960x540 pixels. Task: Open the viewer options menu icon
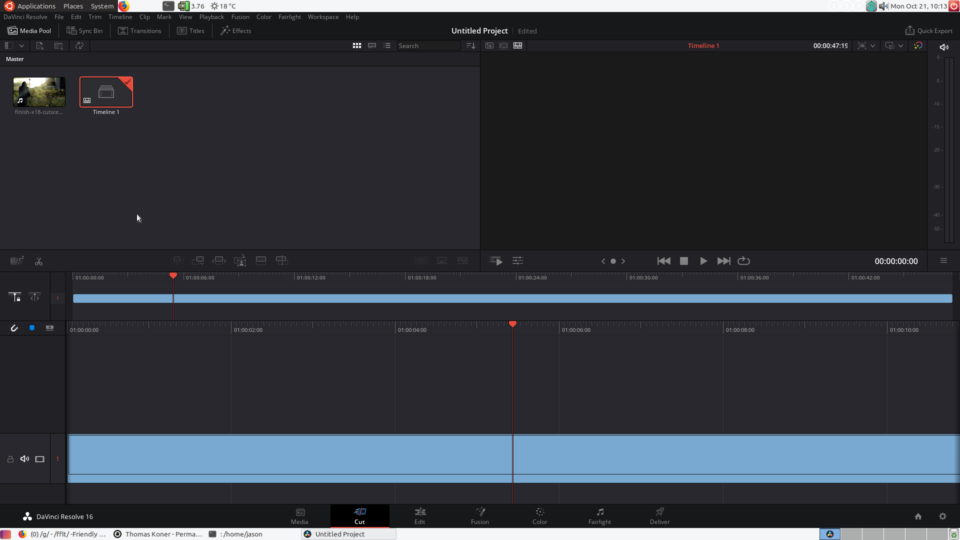coord(943,261)
